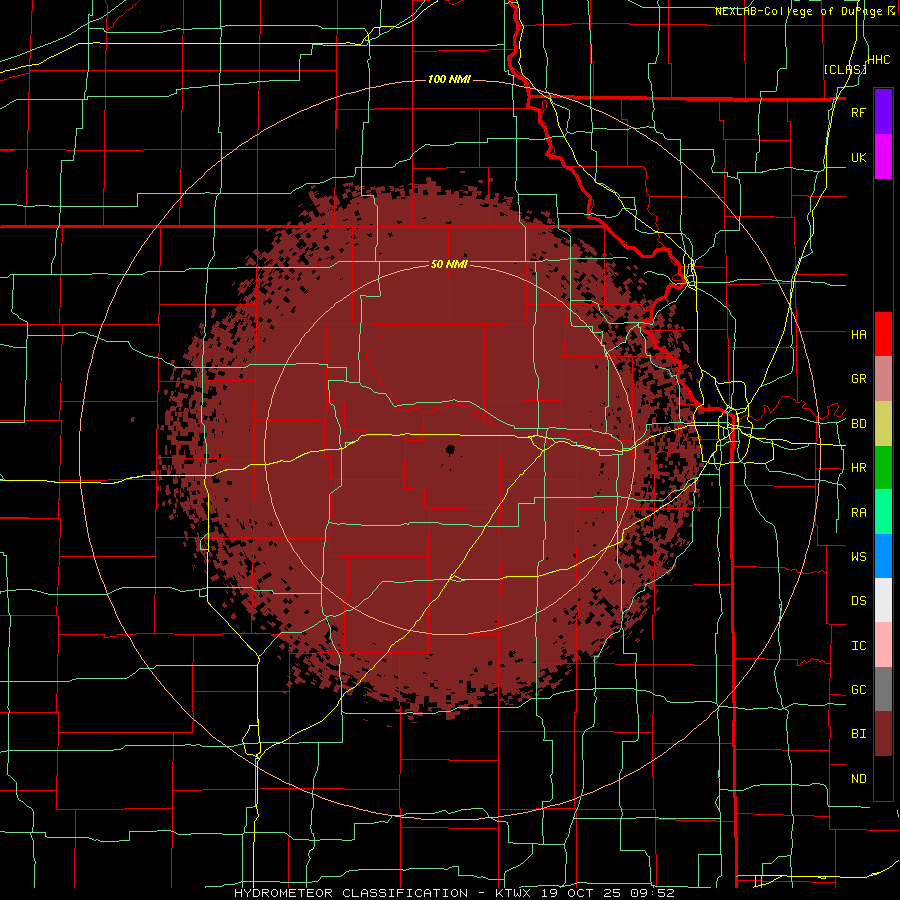Select the WS blue legend swatch
The image size is (900, 900).
pyautogui.click(x=883, y=556)
